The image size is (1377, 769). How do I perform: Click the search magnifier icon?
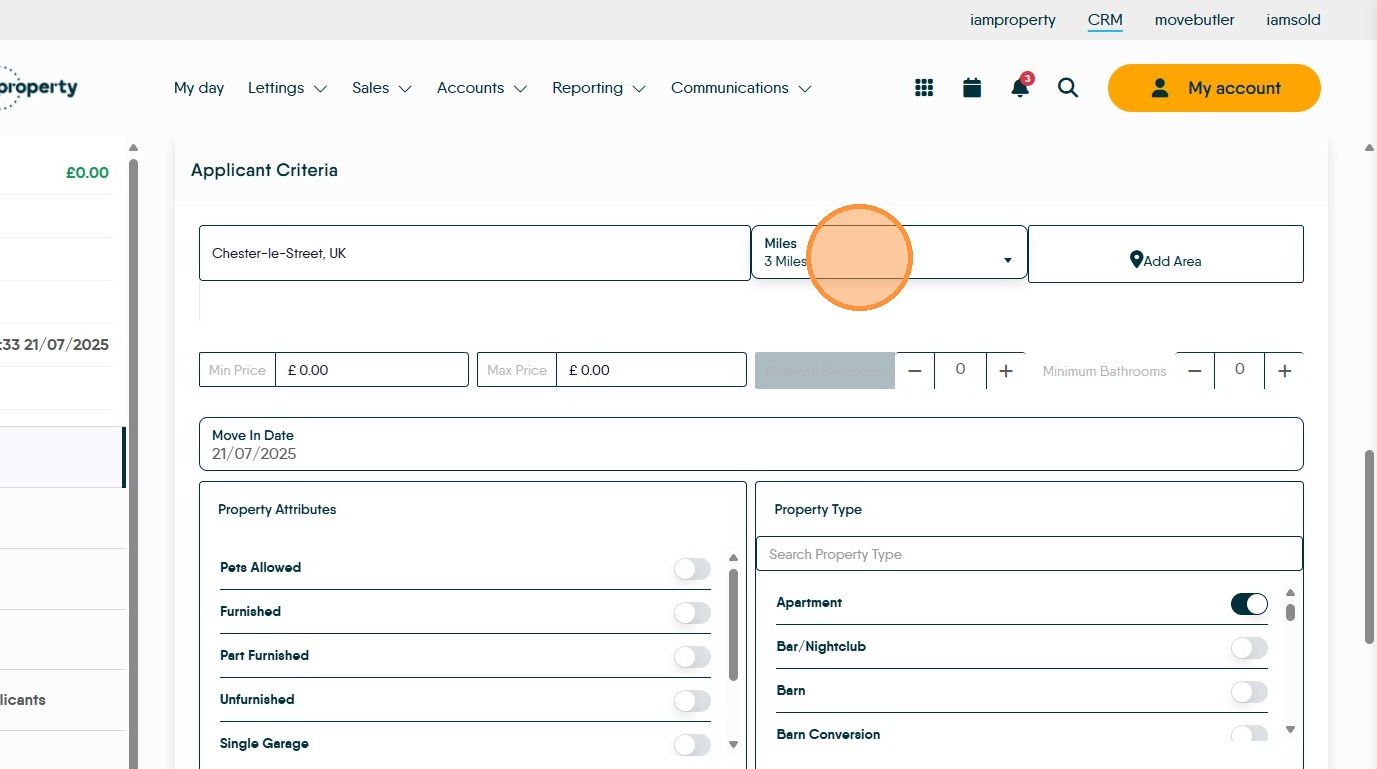[x=1068, y=88]
